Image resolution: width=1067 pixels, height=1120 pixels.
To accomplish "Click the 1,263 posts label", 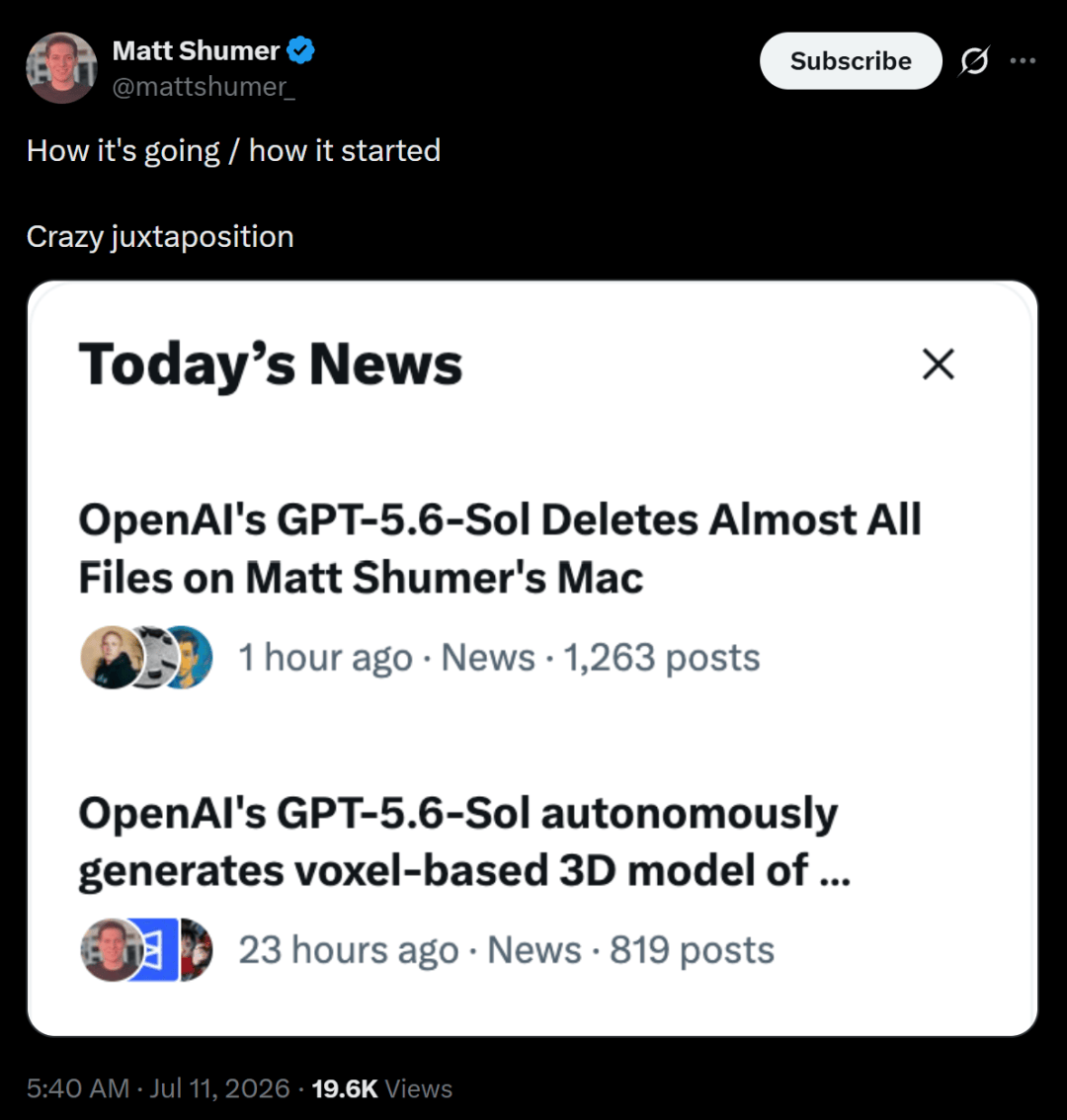I will tap(662, 657).
